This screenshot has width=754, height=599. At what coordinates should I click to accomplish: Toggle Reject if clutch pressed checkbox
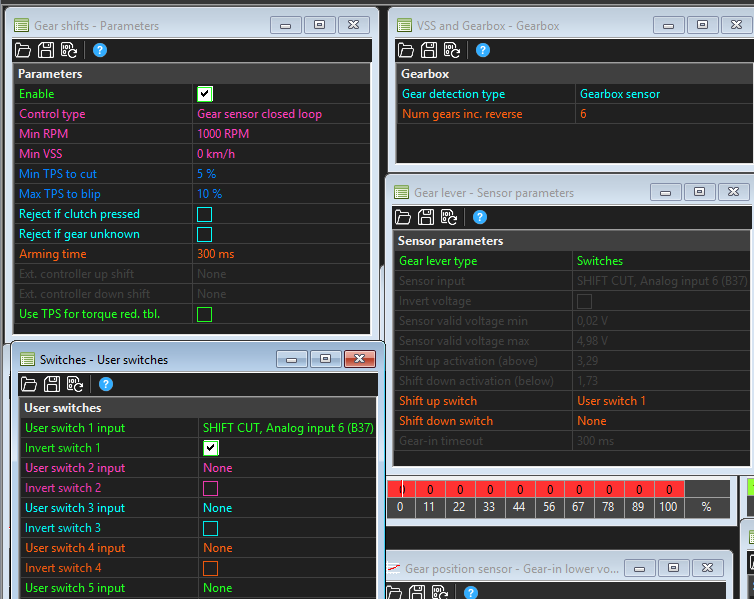click(x=204, y=214)
